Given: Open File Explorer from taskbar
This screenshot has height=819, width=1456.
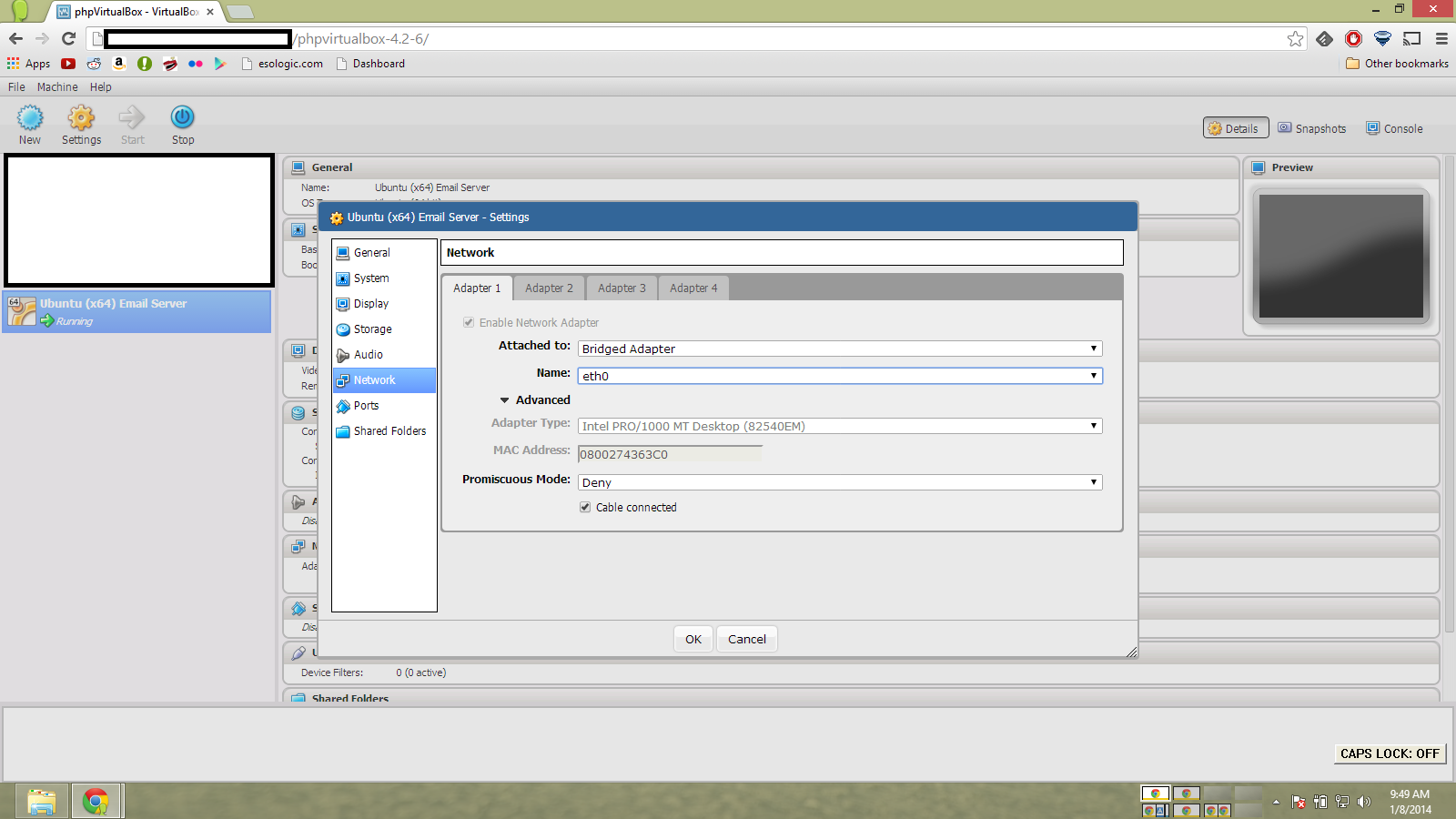Looking at the screenshot, I should pyautogui.click(x=42, y=802).
